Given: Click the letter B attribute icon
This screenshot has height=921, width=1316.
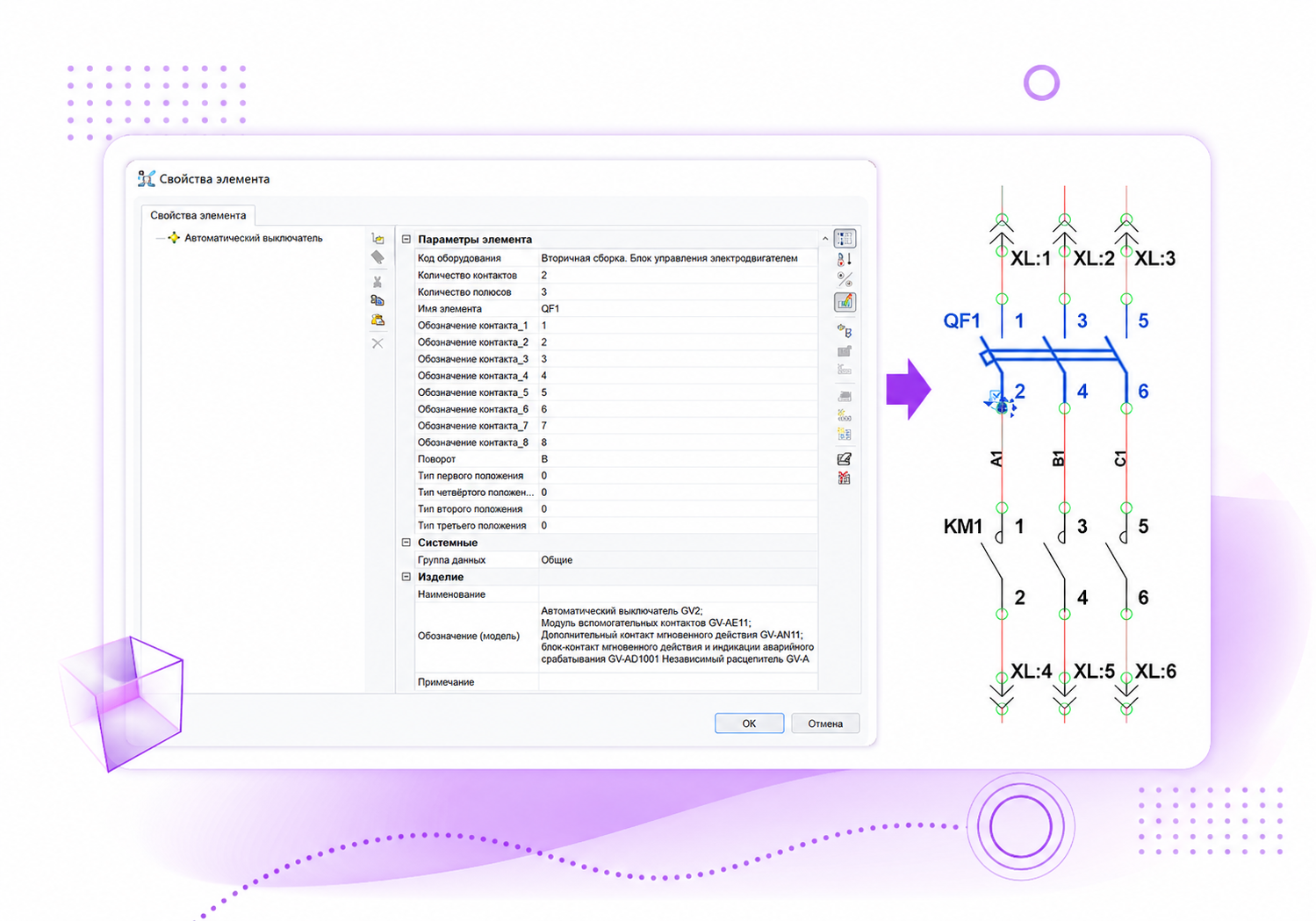Looking at the screenshot, I should click(845, 331).
